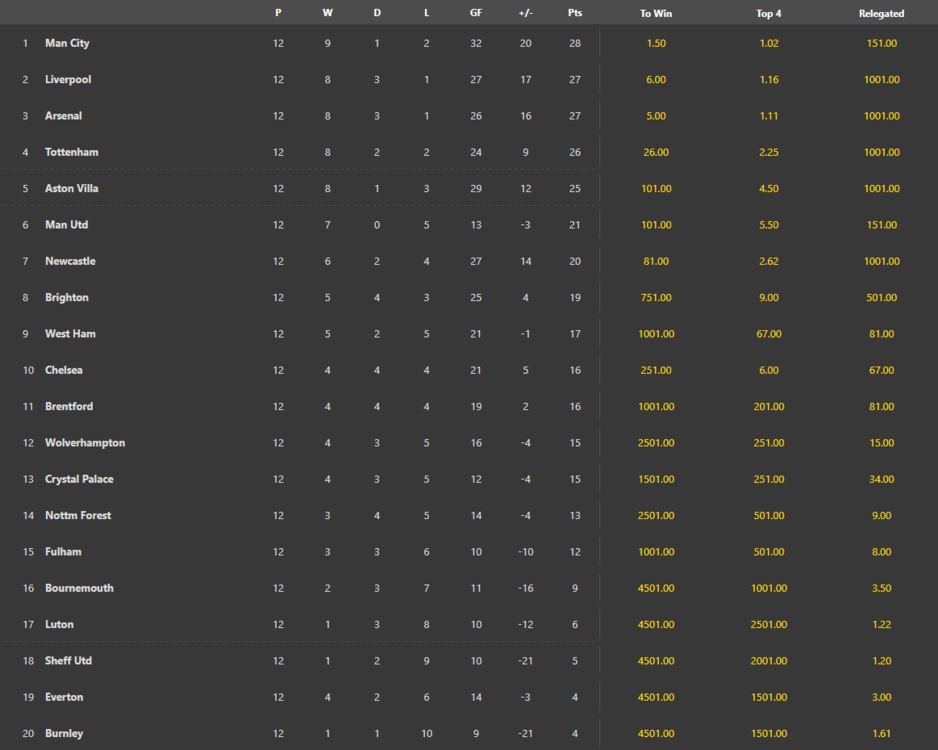Click Sheff Utd Relegated odds 1.20

882,661
